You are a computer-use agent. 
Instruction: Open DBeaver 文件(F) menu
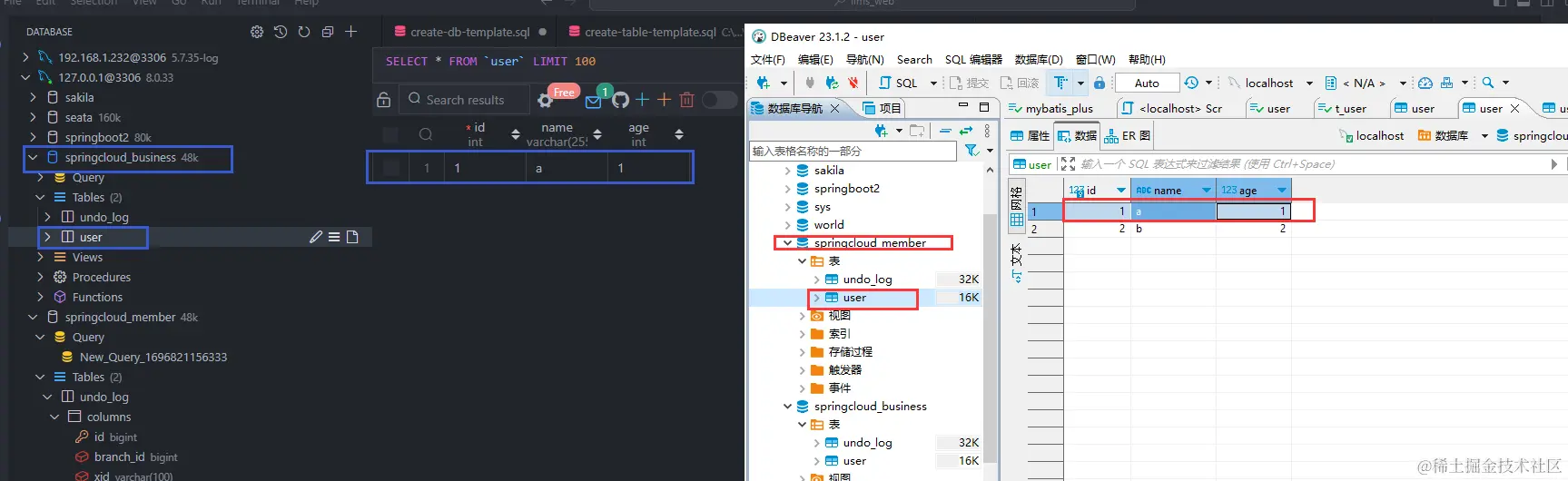(x=767, y=60)
